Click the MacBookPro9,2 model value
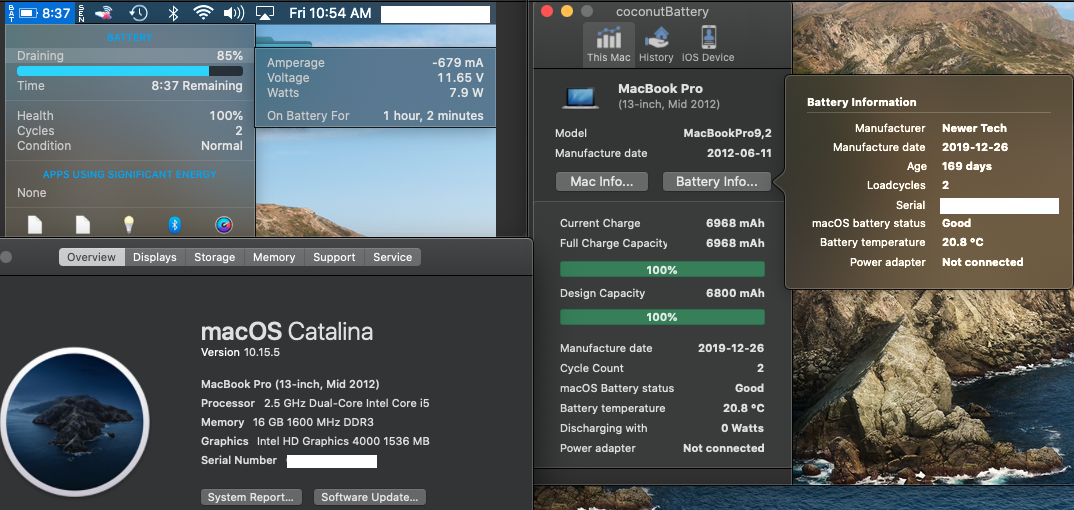 tap(727, 133)
